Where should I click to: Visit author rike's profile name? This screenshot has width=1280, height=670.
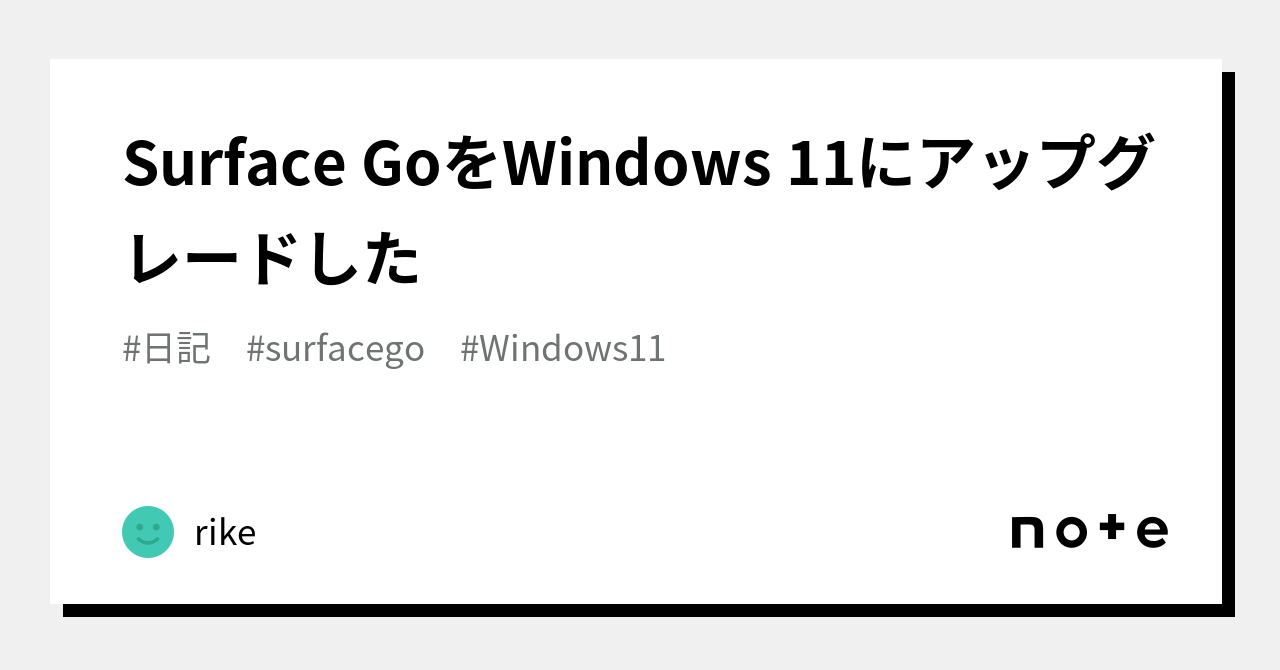click(x=225, y=533)
